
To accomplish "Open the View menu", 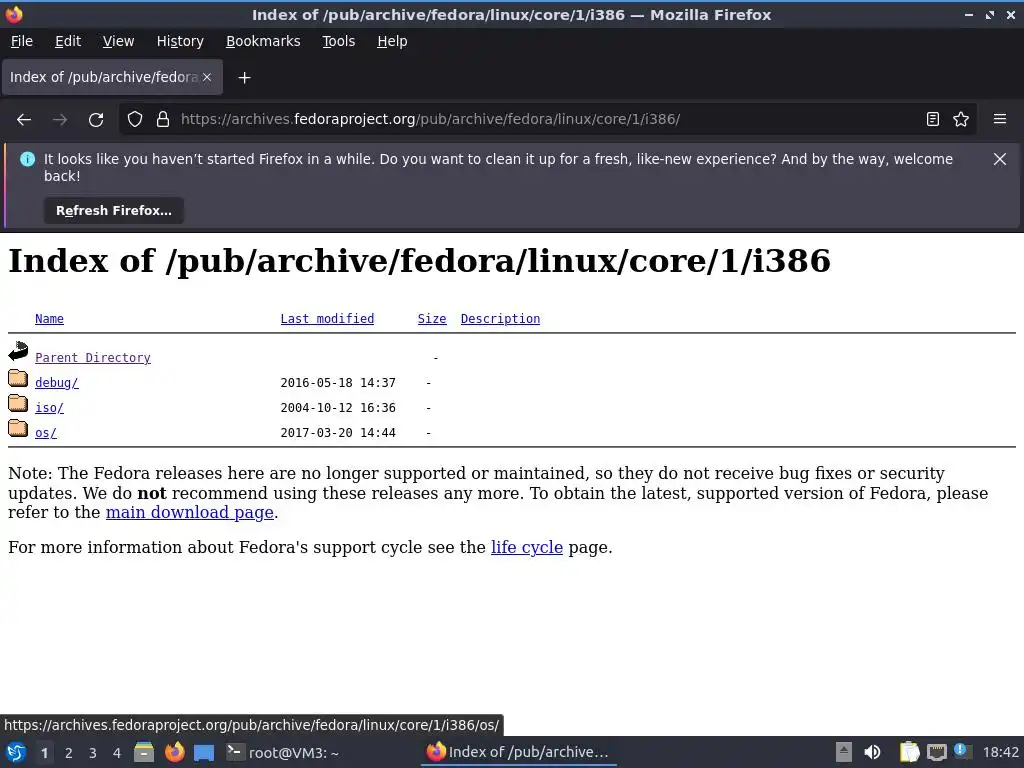I will pos(118,41).
